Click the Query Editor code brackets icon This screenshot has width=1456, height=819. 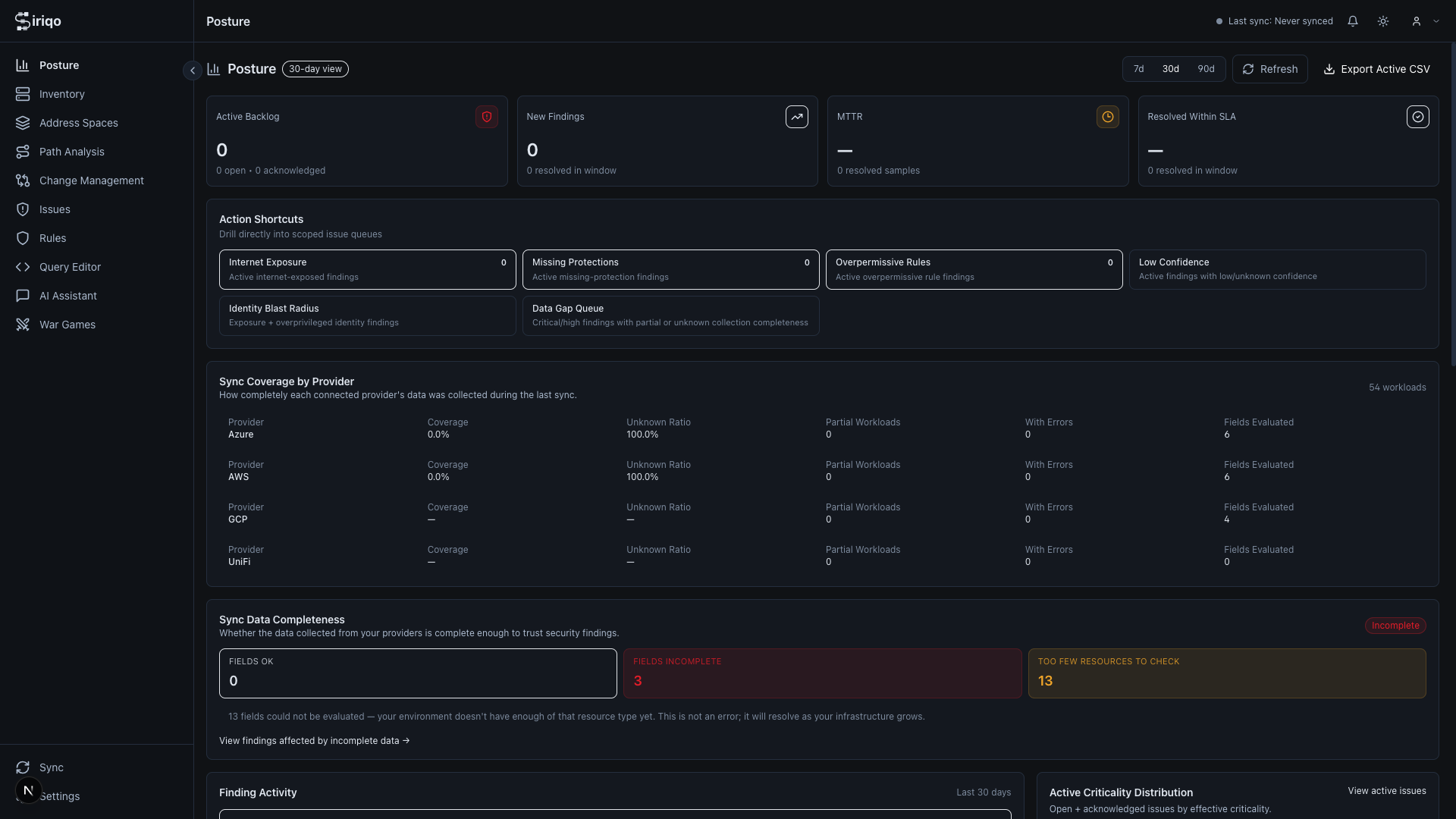pos(23,267)
